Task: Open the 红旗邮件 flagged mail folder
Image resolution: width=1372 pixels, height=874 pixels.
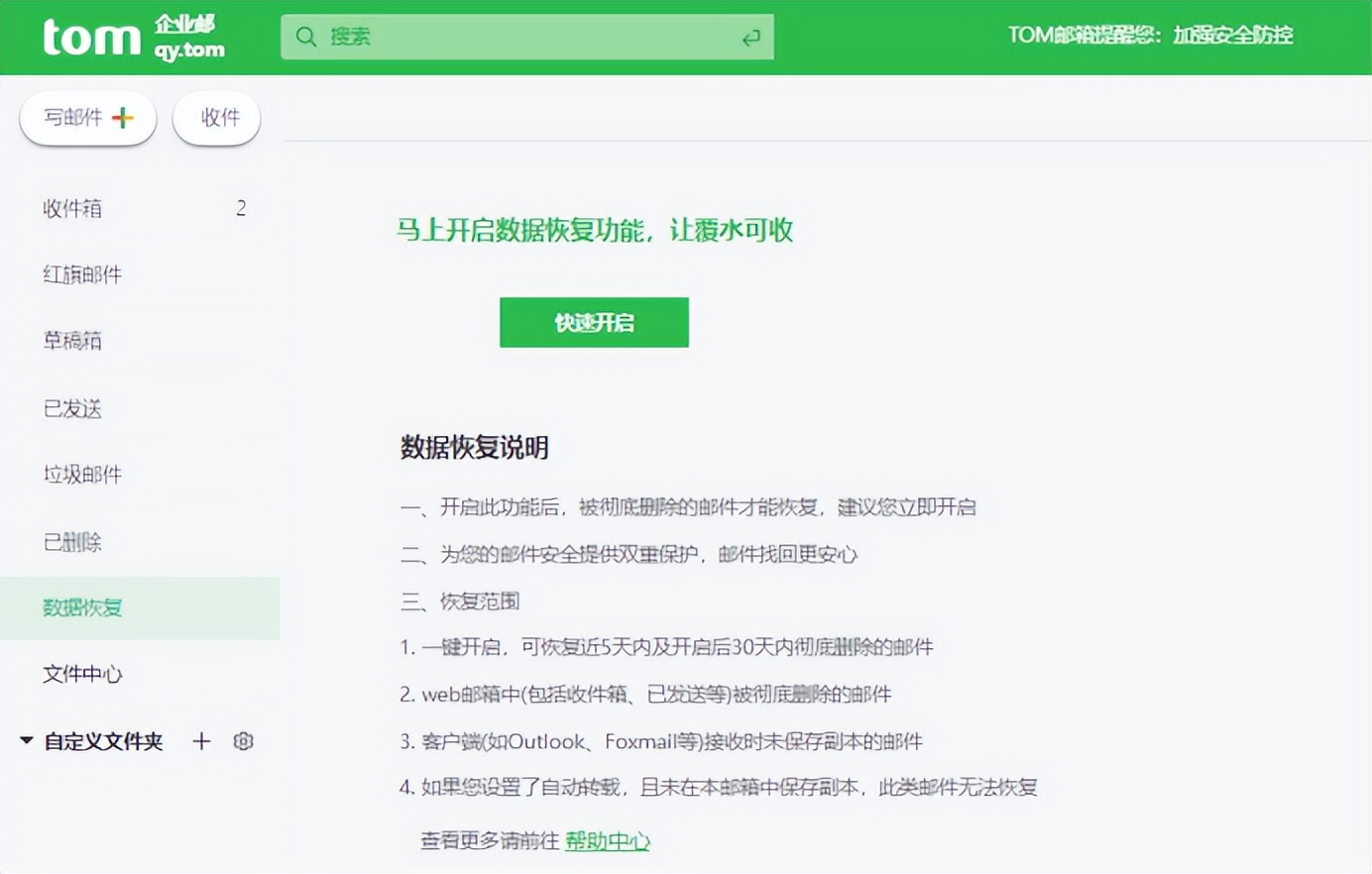Action: tap(82, 274)
